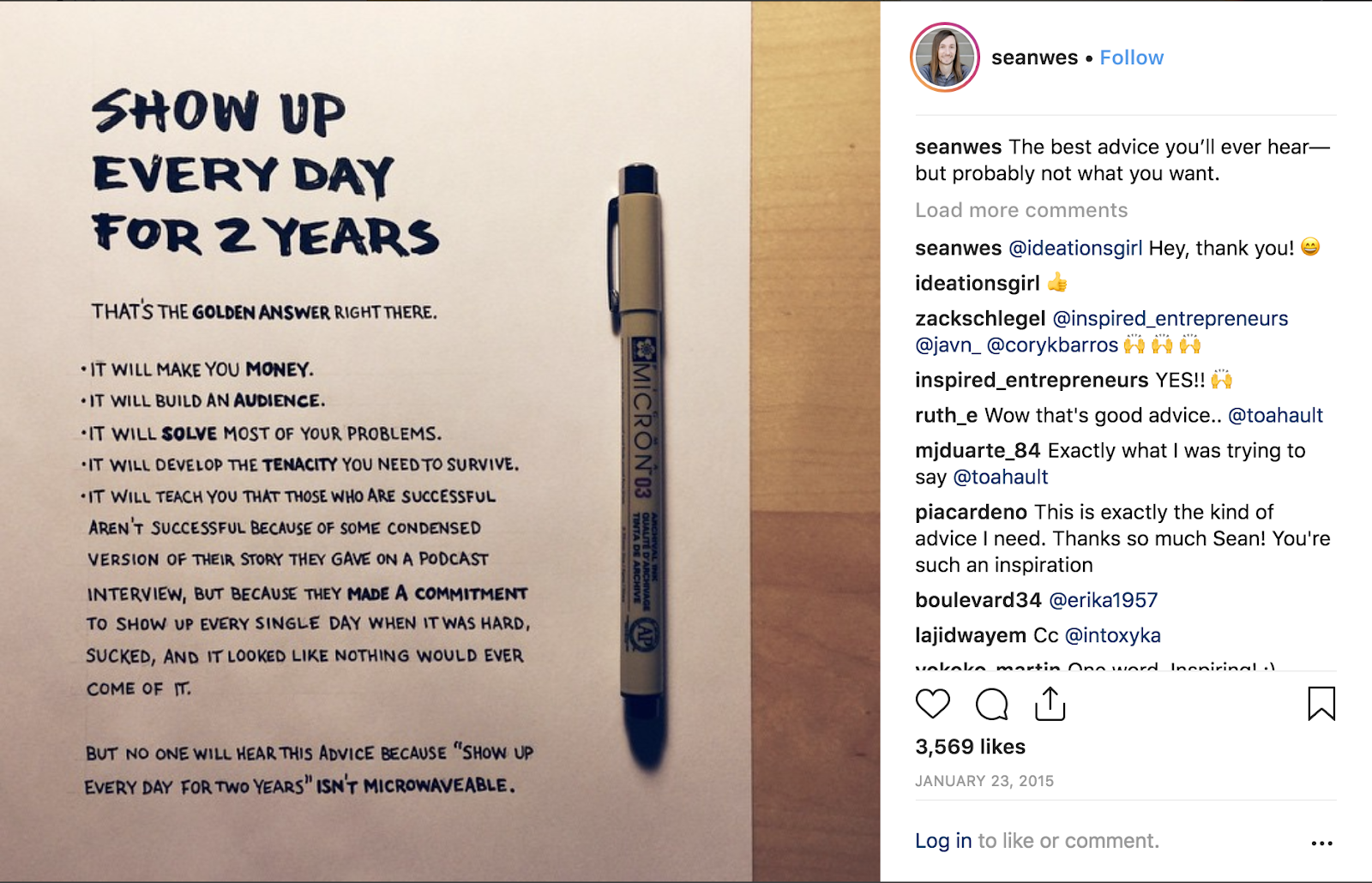Click the share post icon
This screenshot has height=883, width=1372.
(x=1050, y=704)
